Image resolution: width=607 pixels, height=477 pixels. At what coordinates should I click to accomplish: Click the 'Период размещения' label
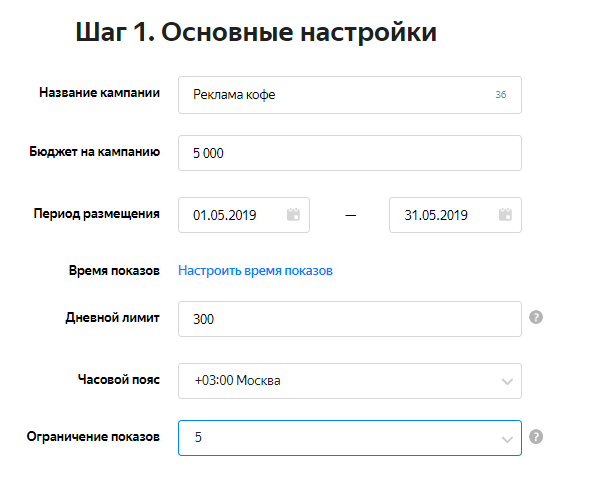97,212
